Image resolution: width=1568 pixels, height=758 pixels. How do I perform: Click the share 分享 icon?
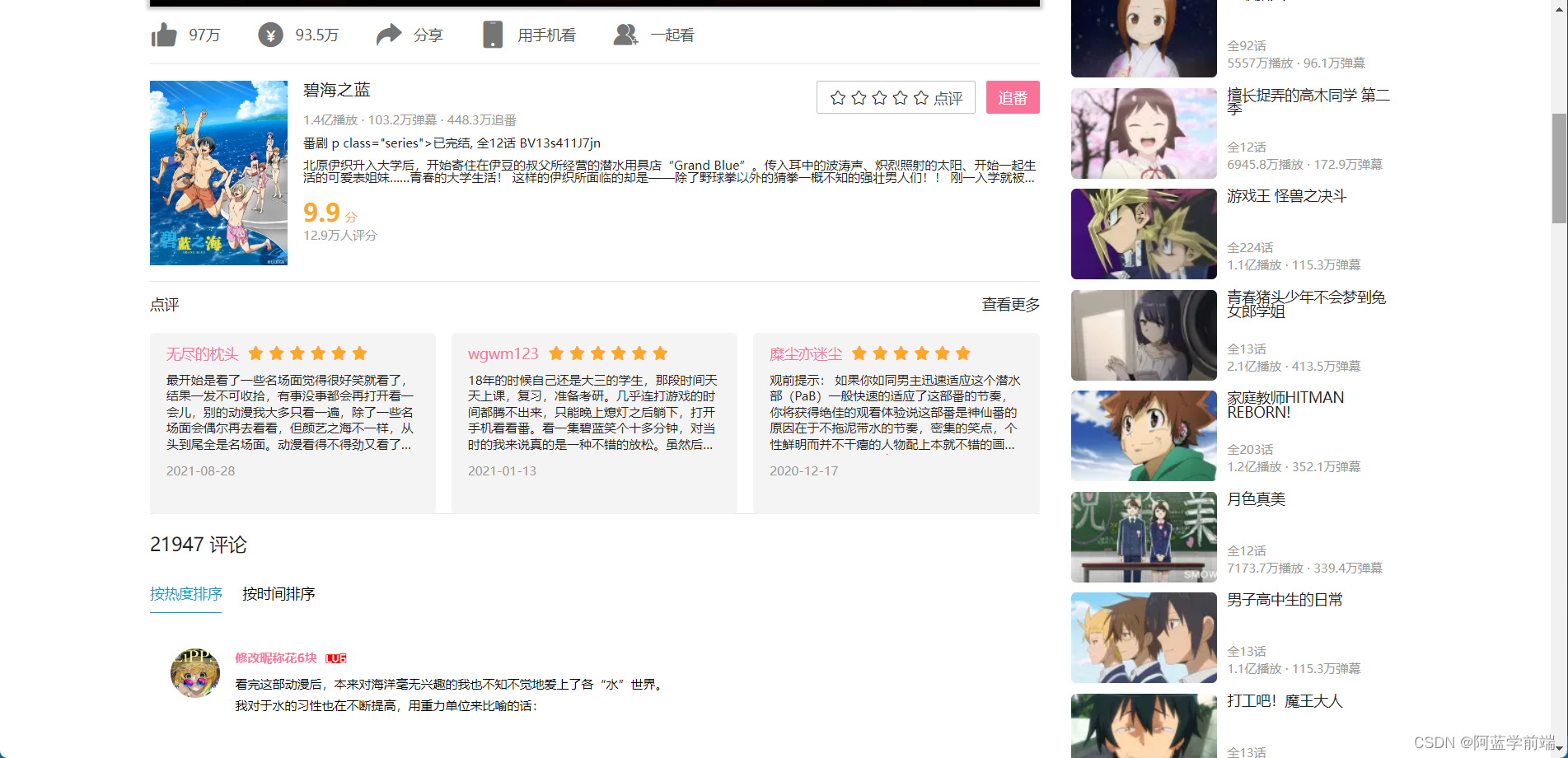(389, 35)
